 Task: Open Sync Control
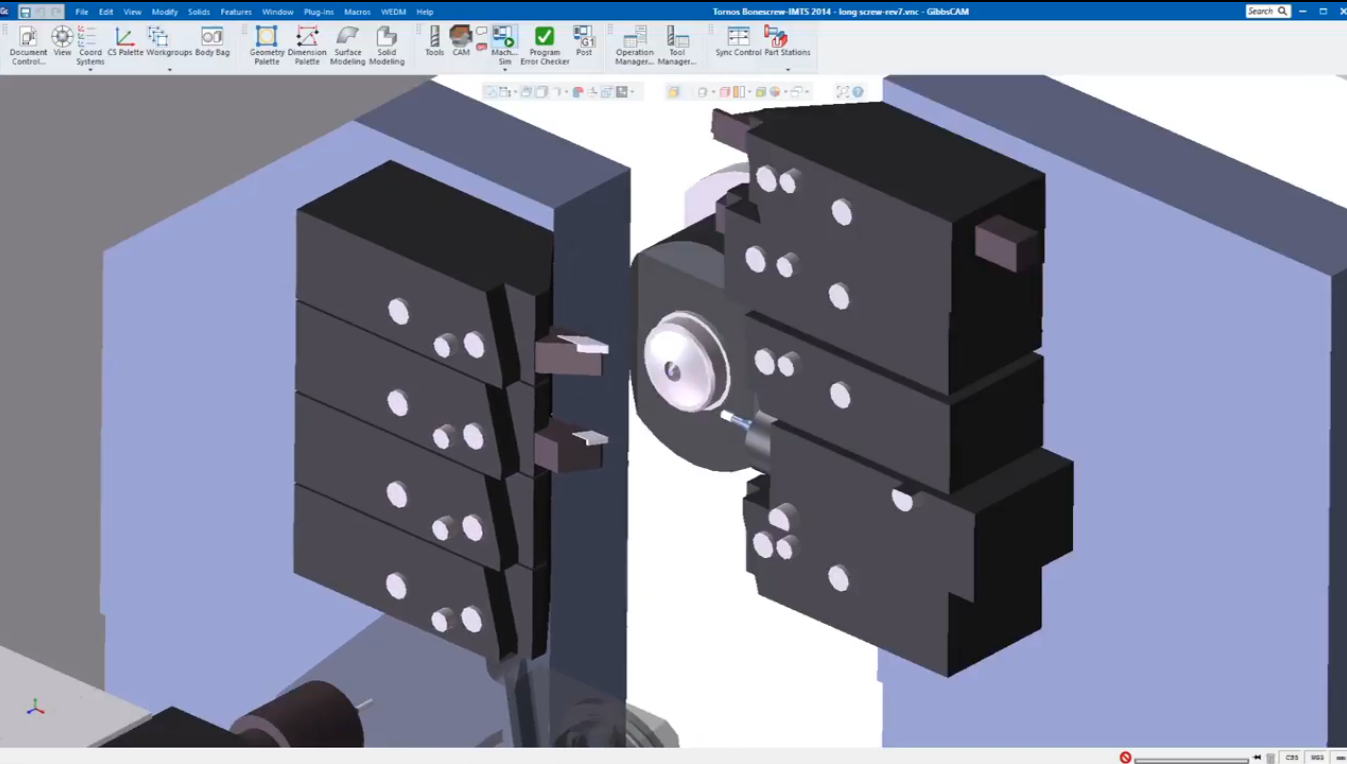tap(738, 42)
